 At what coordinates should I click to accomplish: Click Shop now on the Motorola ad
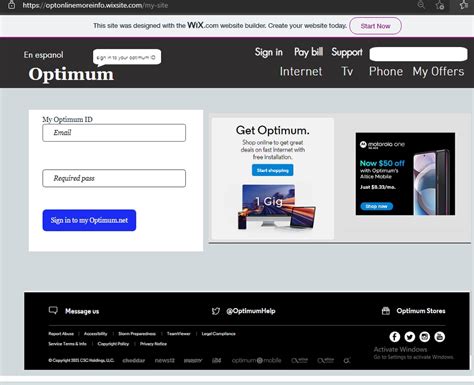377,206
